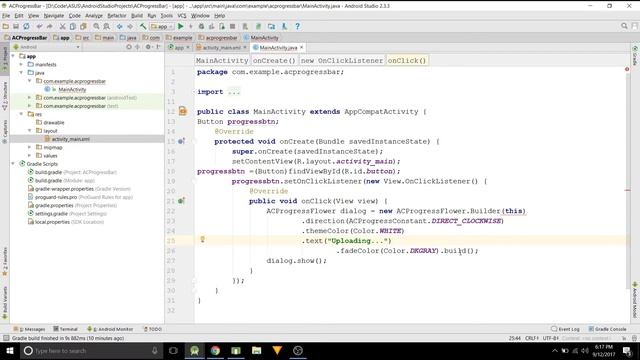The height and width of the screenshot is (360, 640).
Task: Expand com.example.acprogressbar (androidTest) node
Action: [30, 98]
